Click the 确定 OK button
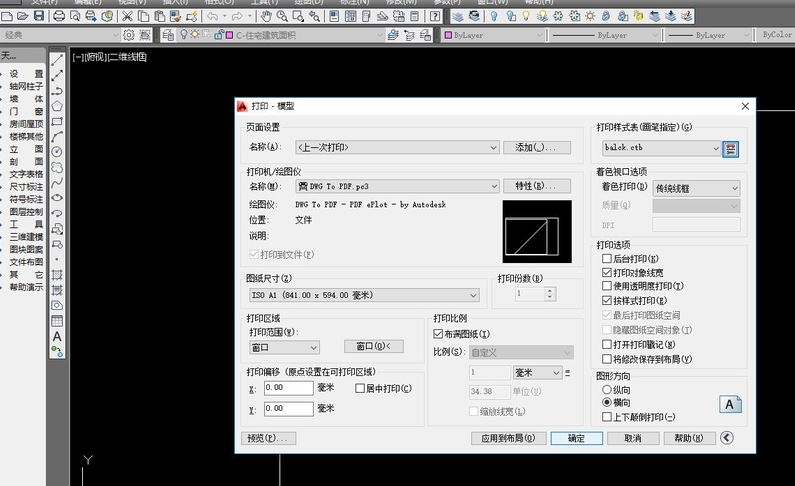 (576, 438)
